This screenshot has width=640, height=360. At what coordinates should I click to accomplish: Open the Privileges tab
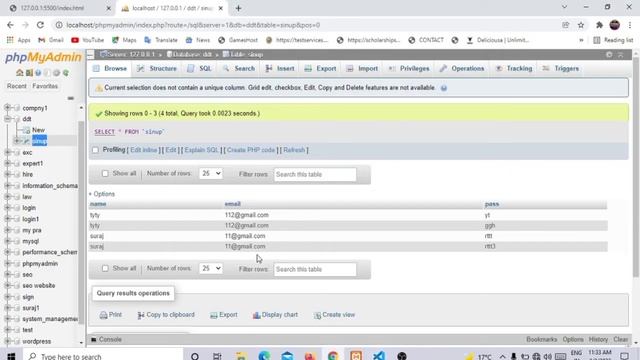(409, 69)
